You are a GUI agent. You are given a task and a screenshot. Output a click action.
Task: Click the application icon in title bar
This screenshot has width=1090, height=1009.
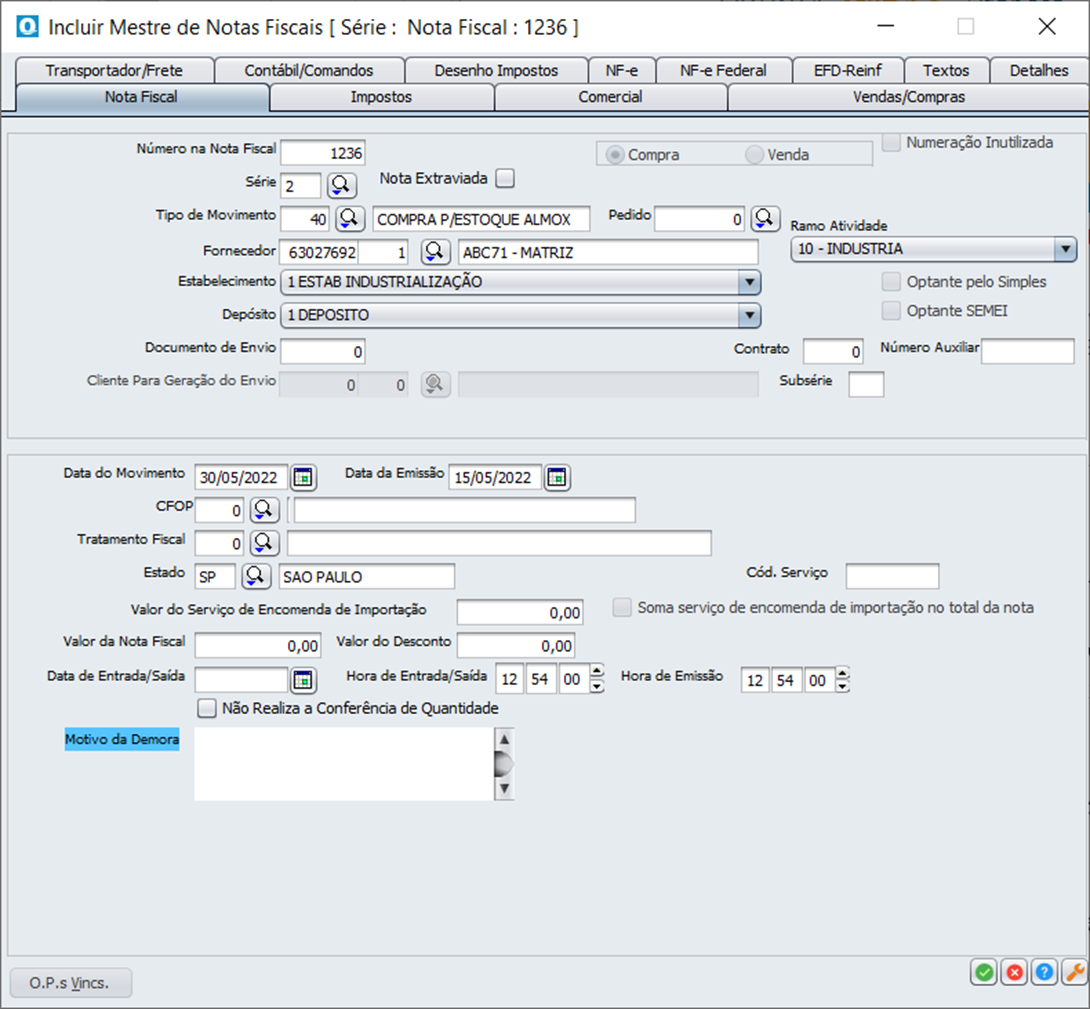point(28,27)
